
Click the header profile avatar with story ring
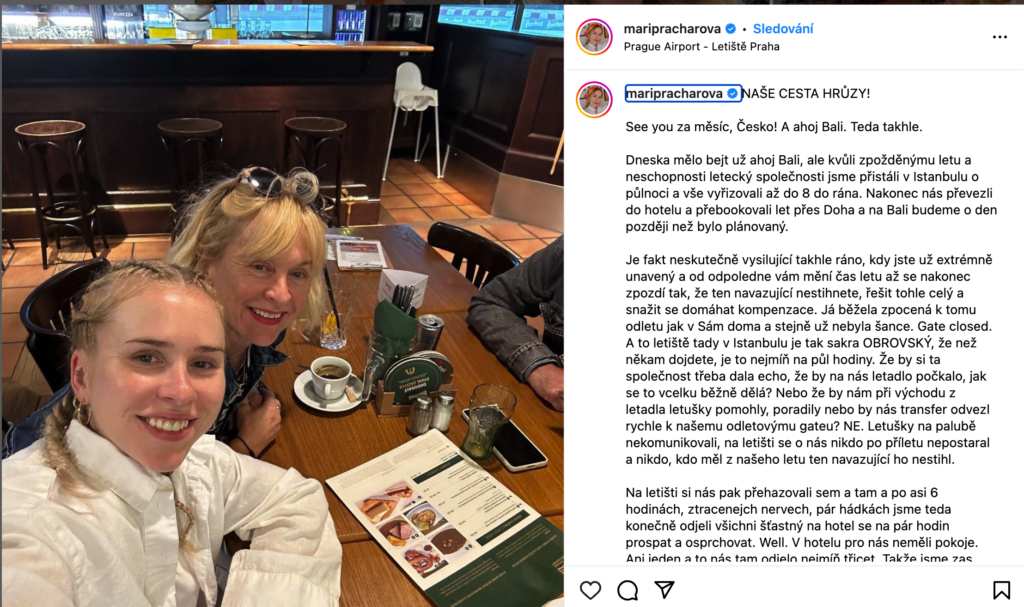(594, 37)
